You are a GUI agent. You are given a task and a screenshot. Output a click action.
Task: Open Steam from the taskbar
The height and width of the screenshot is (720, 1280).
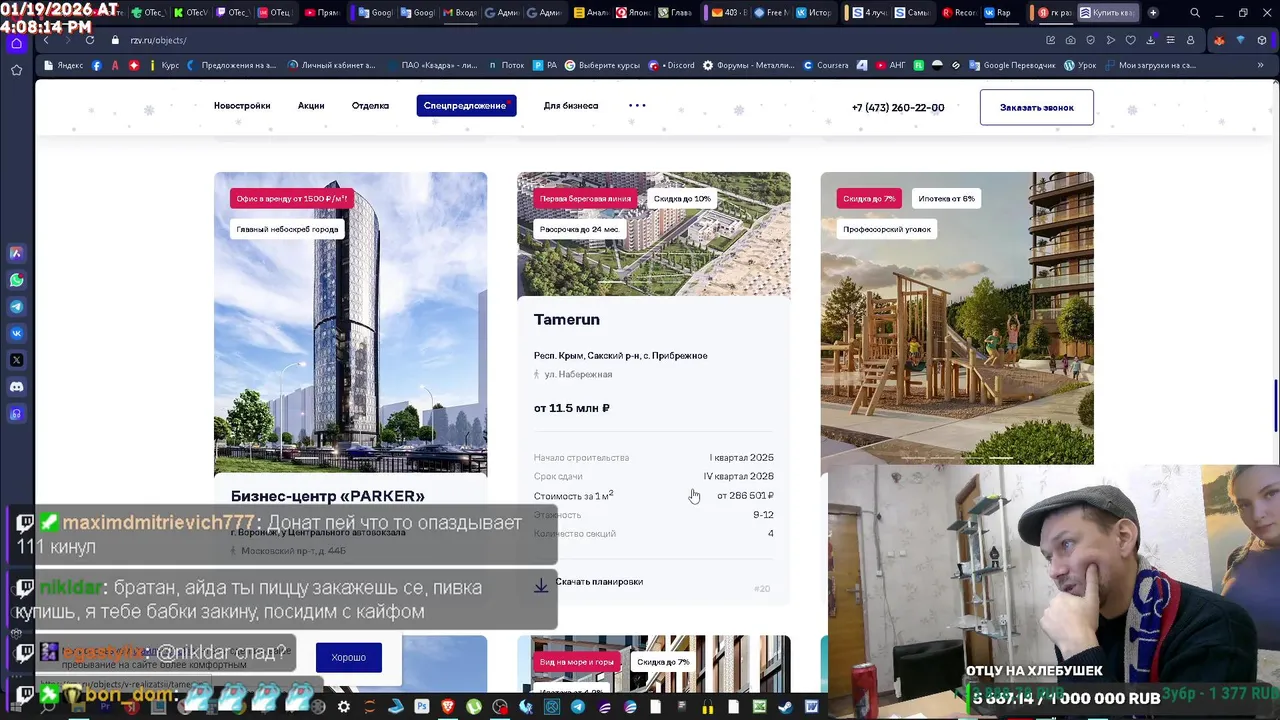pos(786,707)
